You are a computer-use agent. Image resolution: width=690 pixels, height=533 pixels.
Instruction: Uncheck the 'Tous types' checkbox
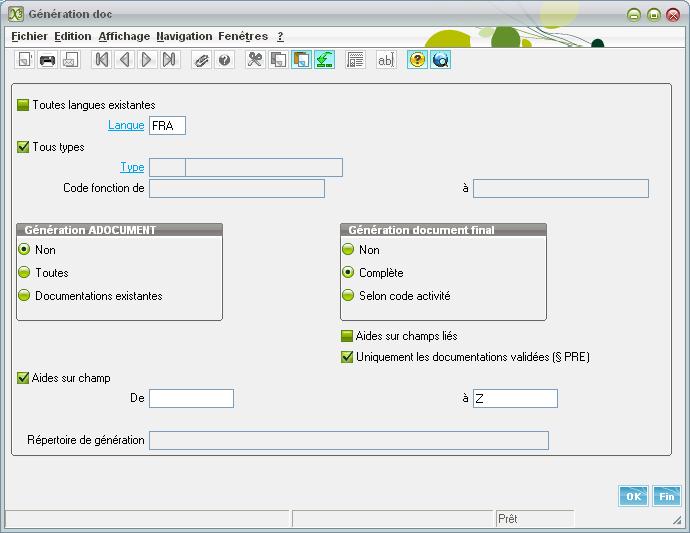point(23,147)
